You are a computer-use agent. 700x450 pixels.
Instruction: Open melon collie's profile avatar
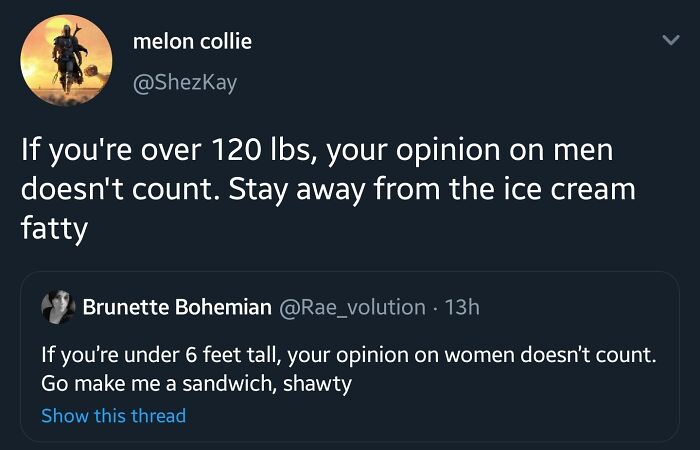66,60
